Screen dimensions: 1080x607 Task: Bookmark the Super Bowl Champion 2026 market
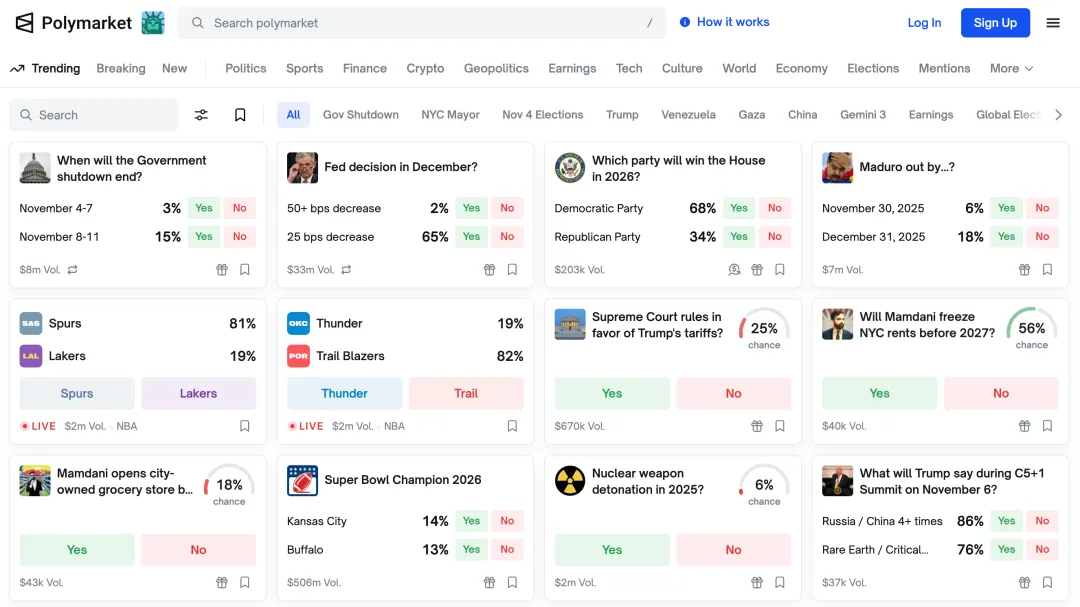point(512,582)
